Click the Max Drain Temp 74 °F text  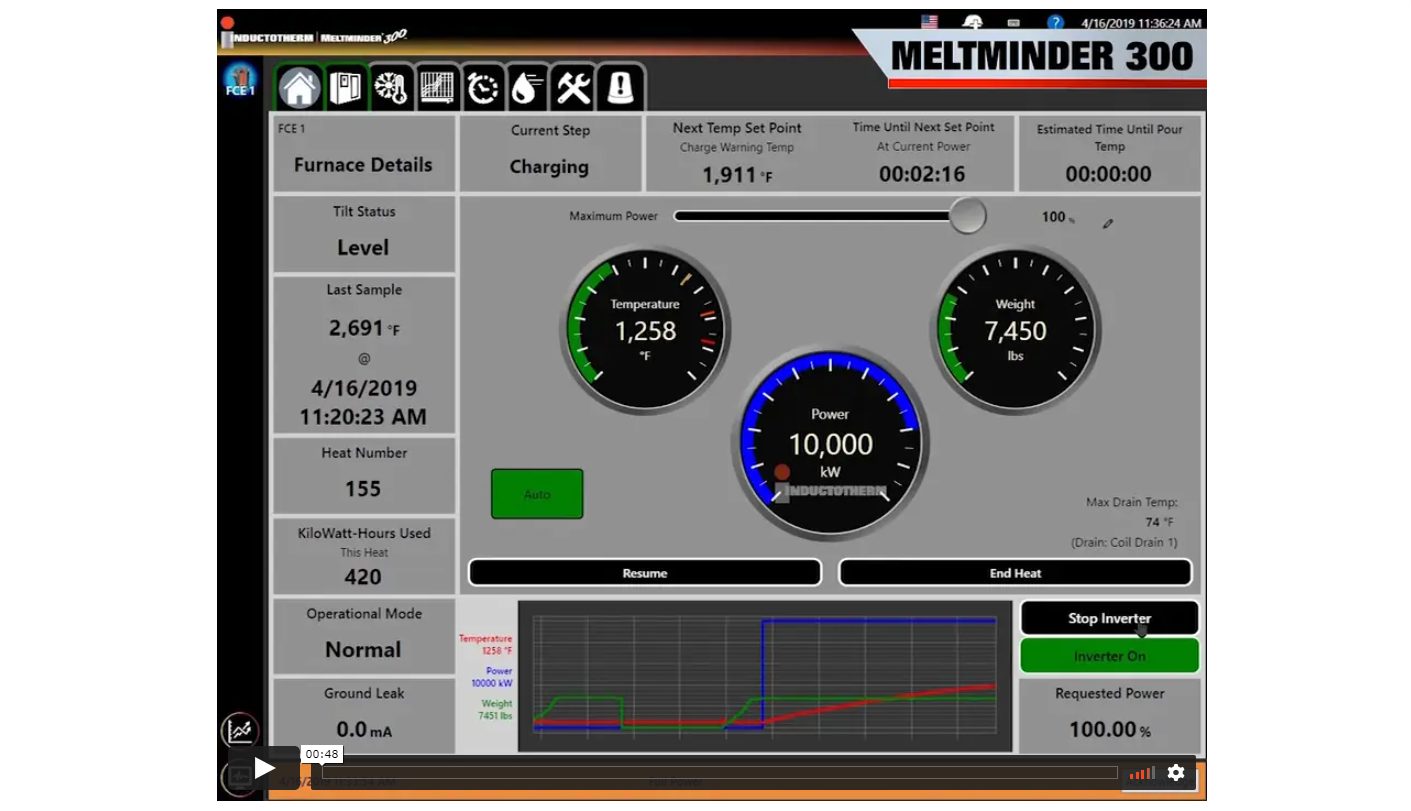tap(1130, 512)
